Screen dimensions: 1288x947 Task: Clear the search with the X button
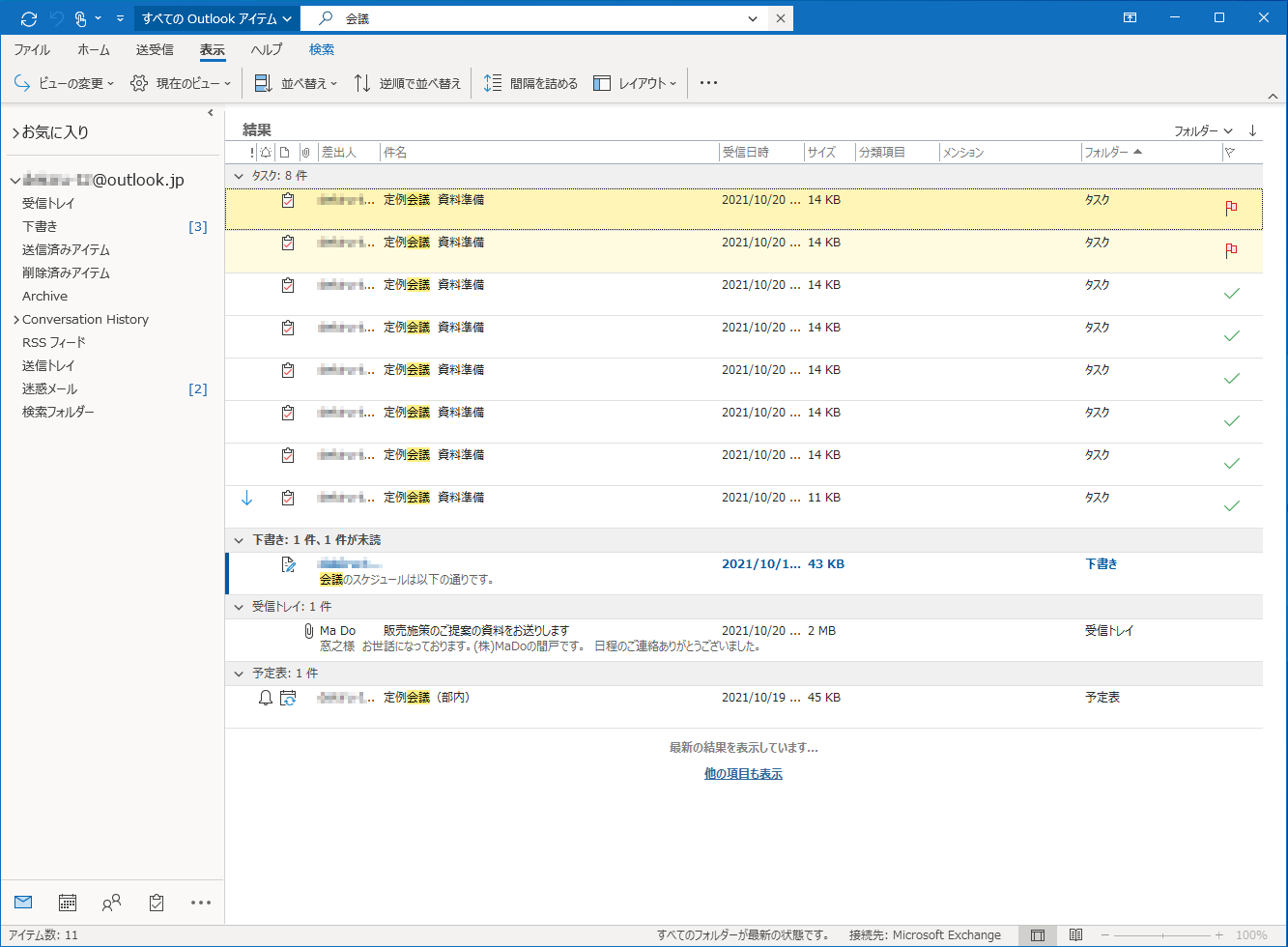[x=781, y=18]
